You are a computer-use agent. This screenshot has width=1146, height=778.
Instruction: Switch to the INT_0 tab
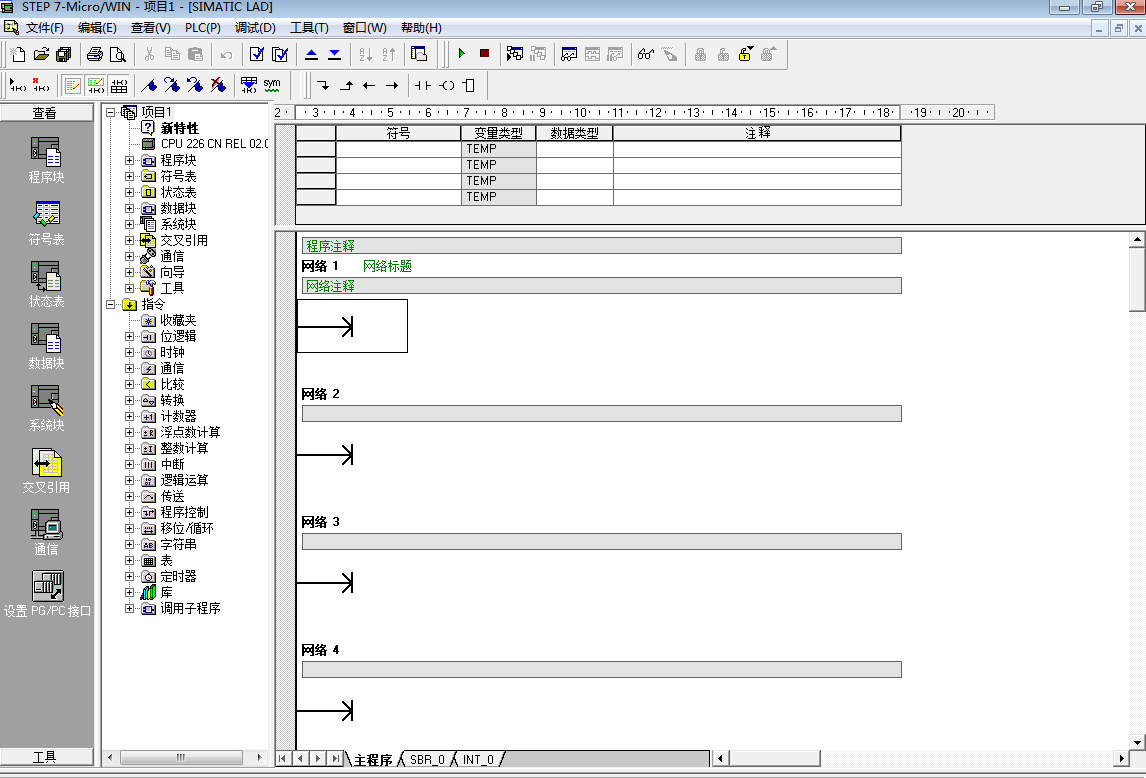[x=478, y=760]
